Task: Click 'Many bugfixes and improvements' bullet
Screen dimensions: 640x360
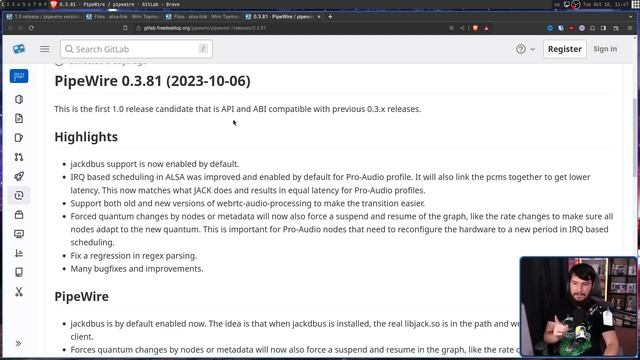Action: [137, 269]
